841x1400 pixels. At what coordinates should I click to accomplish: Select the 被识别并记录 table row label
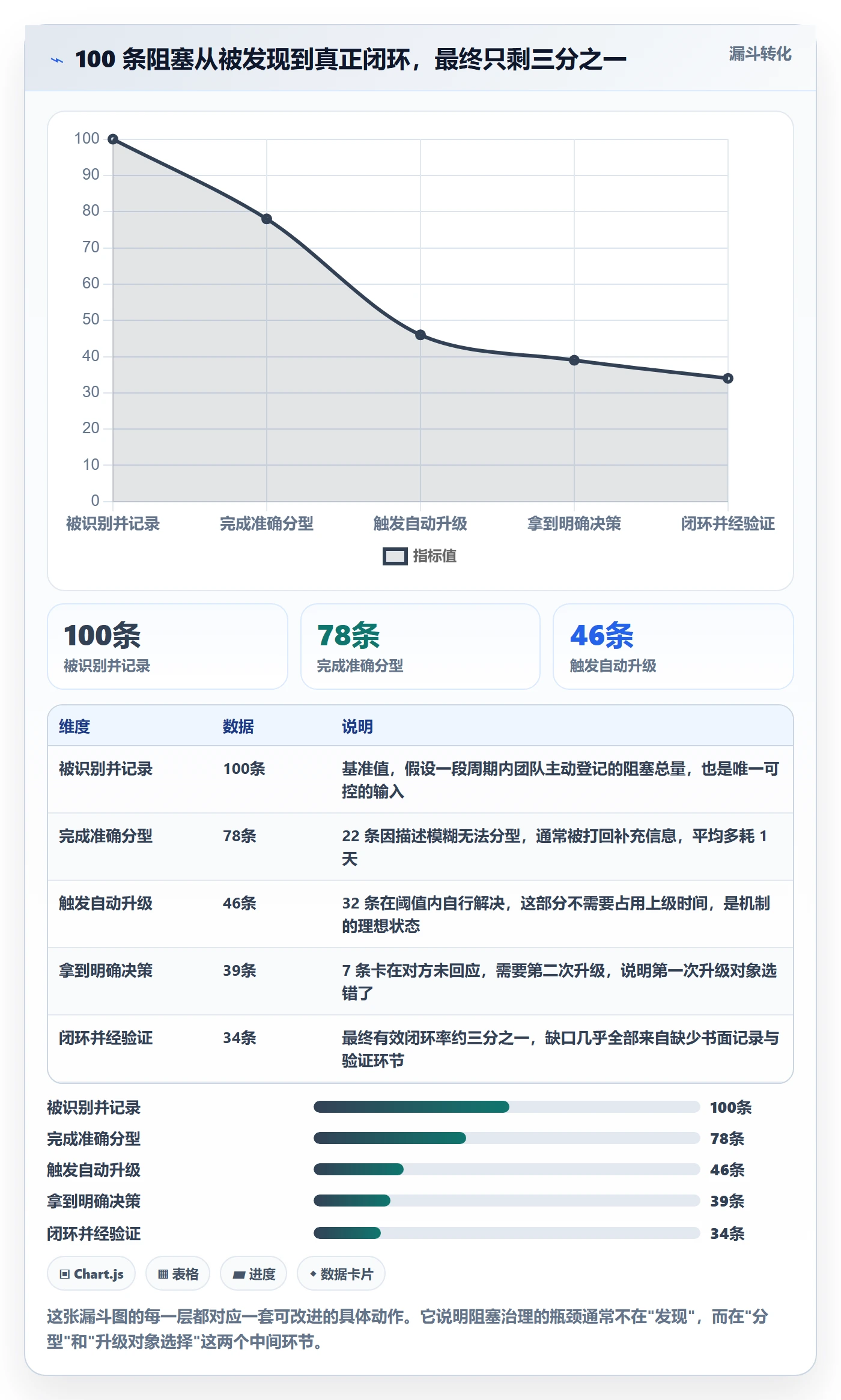click(106, 768)
